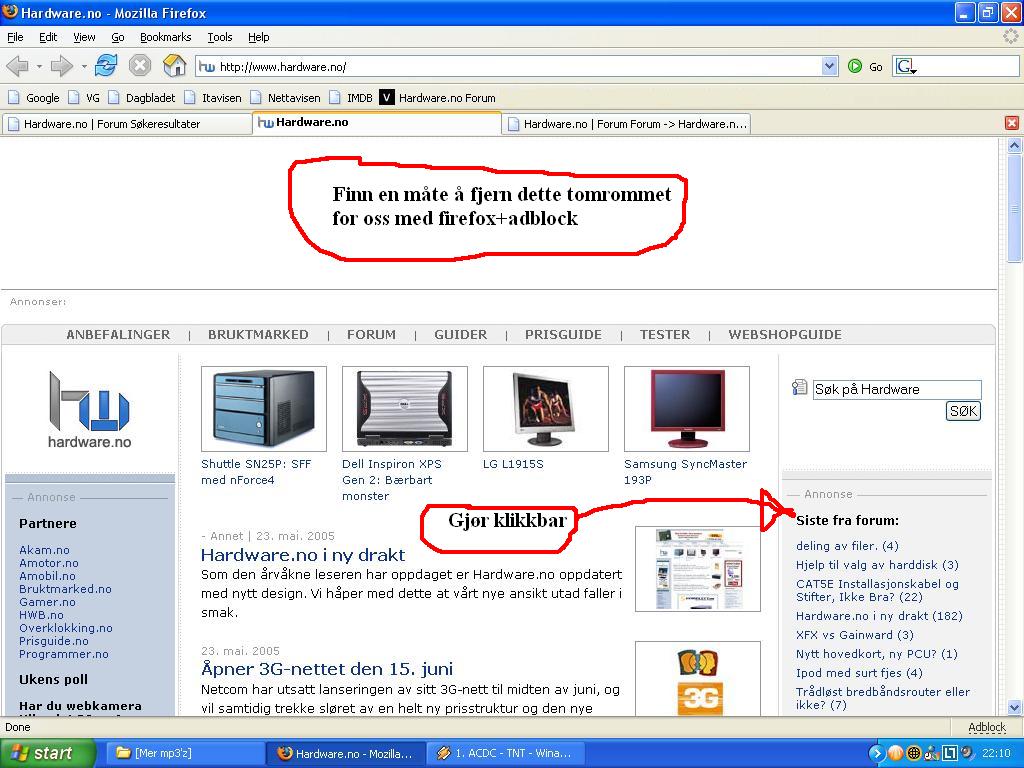Image resolution: width=1024 pixels, height=768 pixels.
Task: Open the Dagbladet bookmark
Action: (142, 98)
